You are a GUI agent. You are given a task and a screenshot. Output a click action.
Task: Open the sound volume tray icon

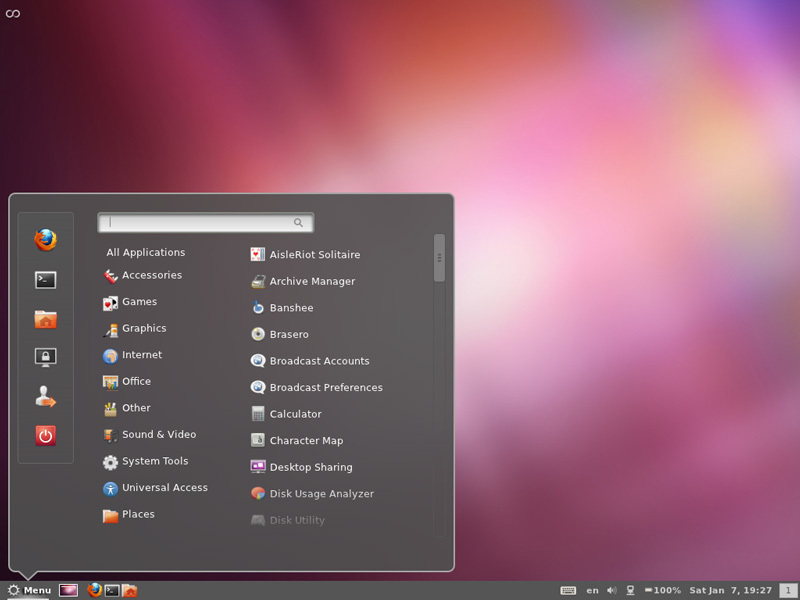click(x=612, y=590)
